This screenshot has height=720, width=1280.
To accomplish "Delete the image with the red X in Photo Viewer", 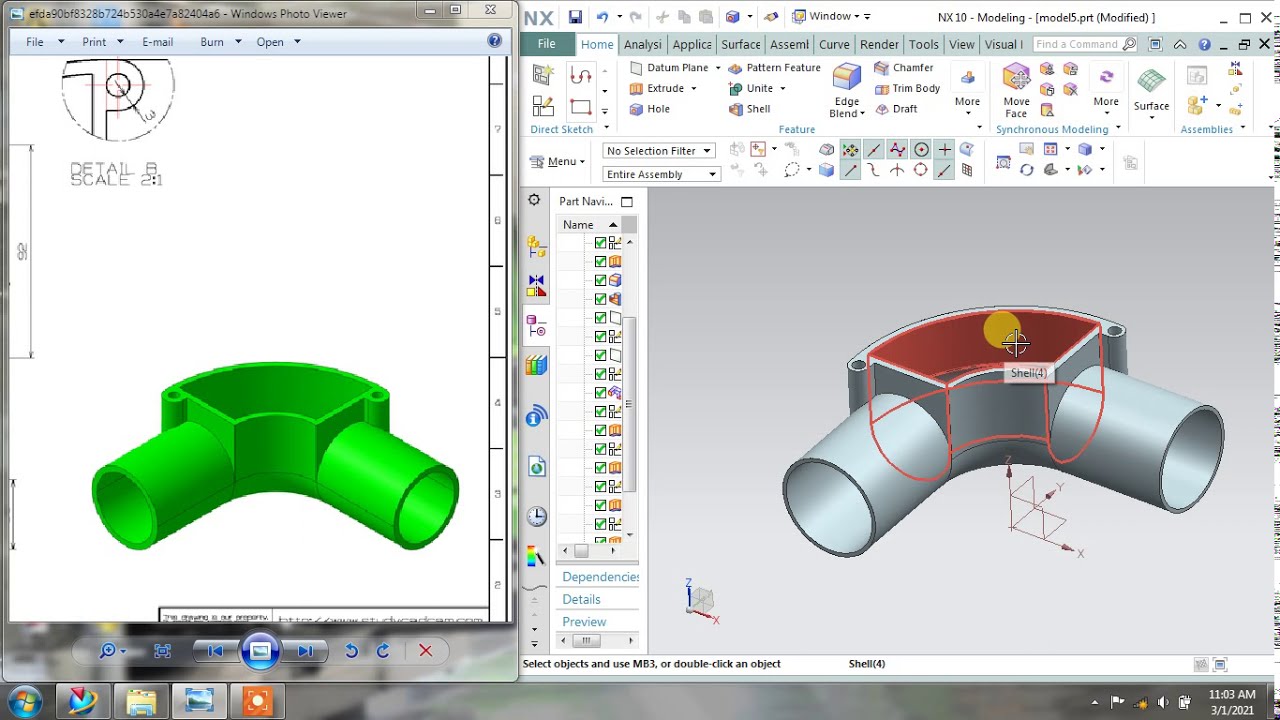I will pos(425,651).
